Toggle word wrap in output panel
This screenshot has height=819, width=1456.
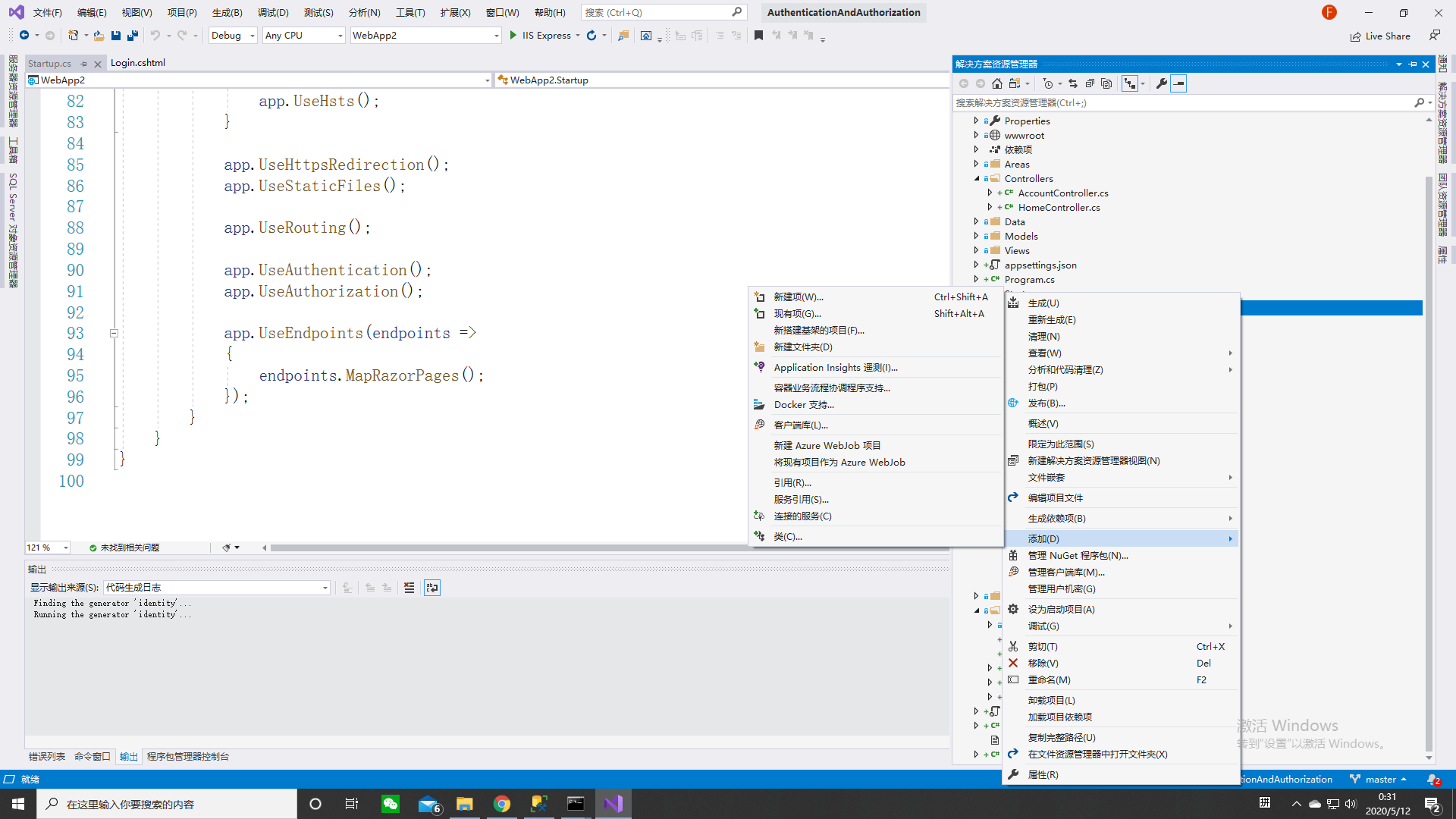pyautogui.click(x=432, y=588)
